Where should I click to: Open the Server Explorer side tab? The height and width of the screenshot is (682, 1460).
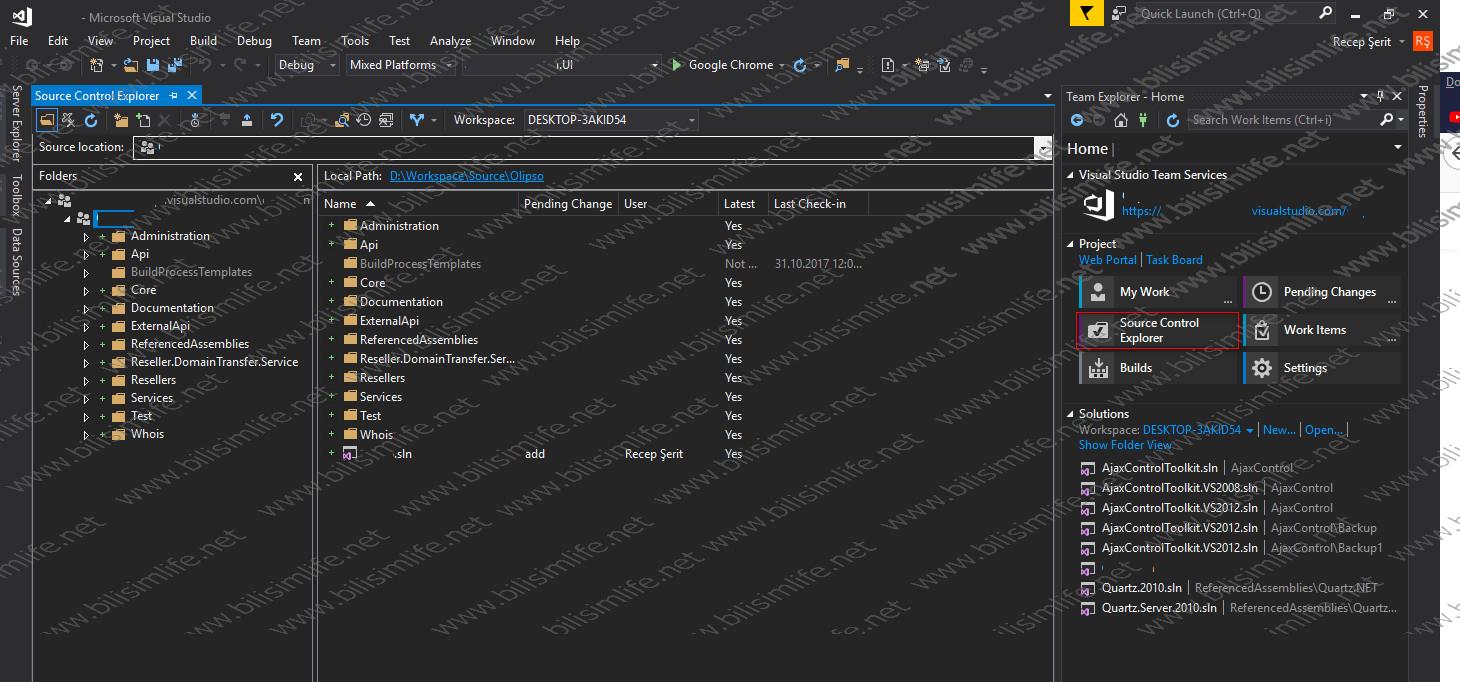pyautogui.click(x=16, y=123)
